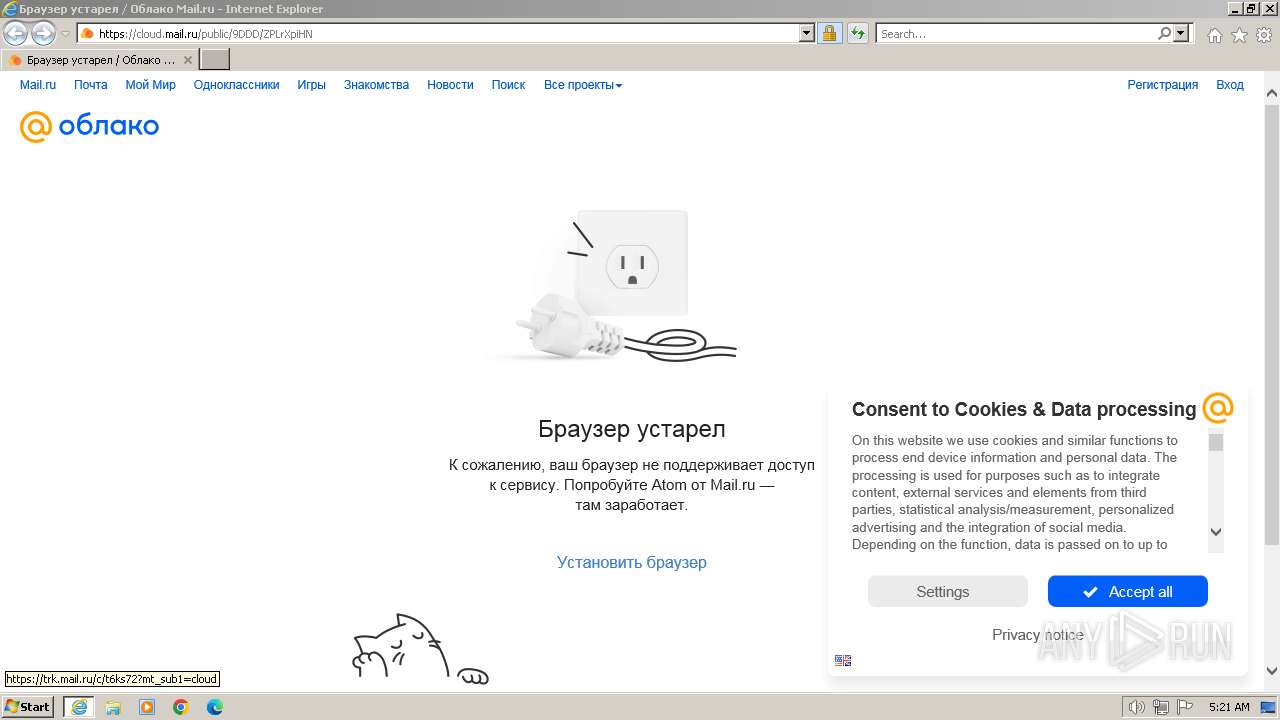
Task: Click the consent text scroll-down arrow
Action: coord(1215,532)
